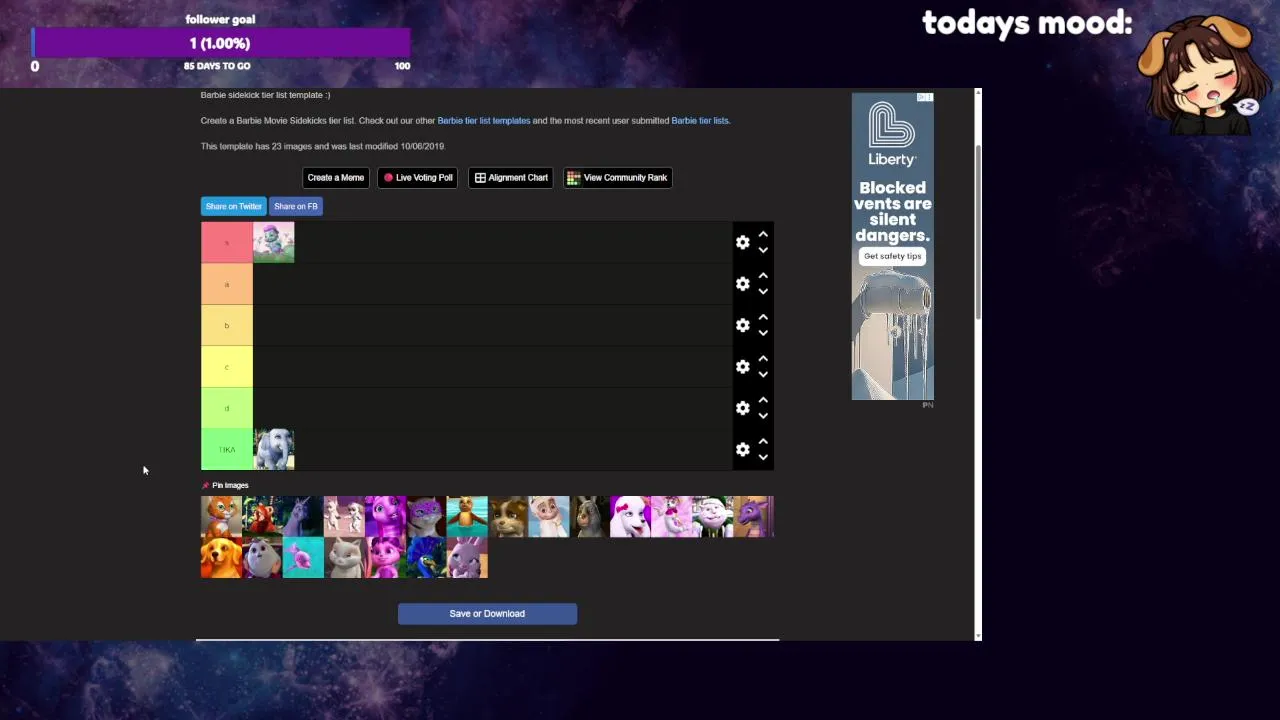This screenshot has width=1280, height=720.
Task: Pick the white polar bear cub thumbnail
Action: (549, 517)
